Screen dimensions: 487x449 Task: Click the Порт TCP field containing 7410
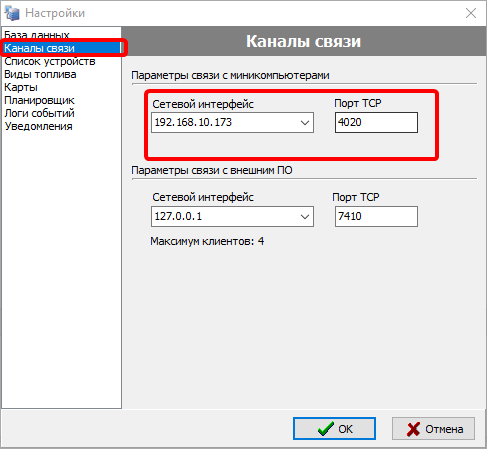[376, 216]
